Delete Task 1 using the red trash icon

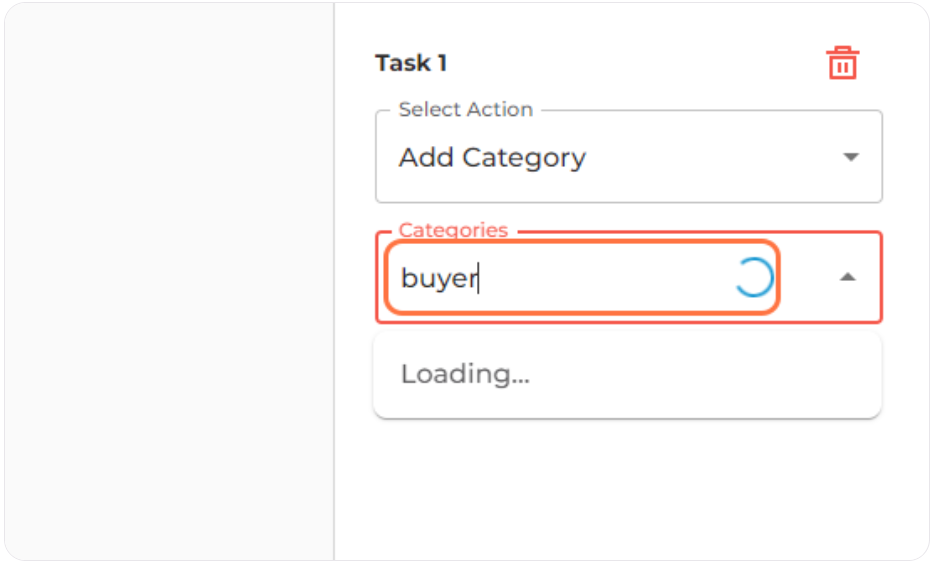click(842, 63)
